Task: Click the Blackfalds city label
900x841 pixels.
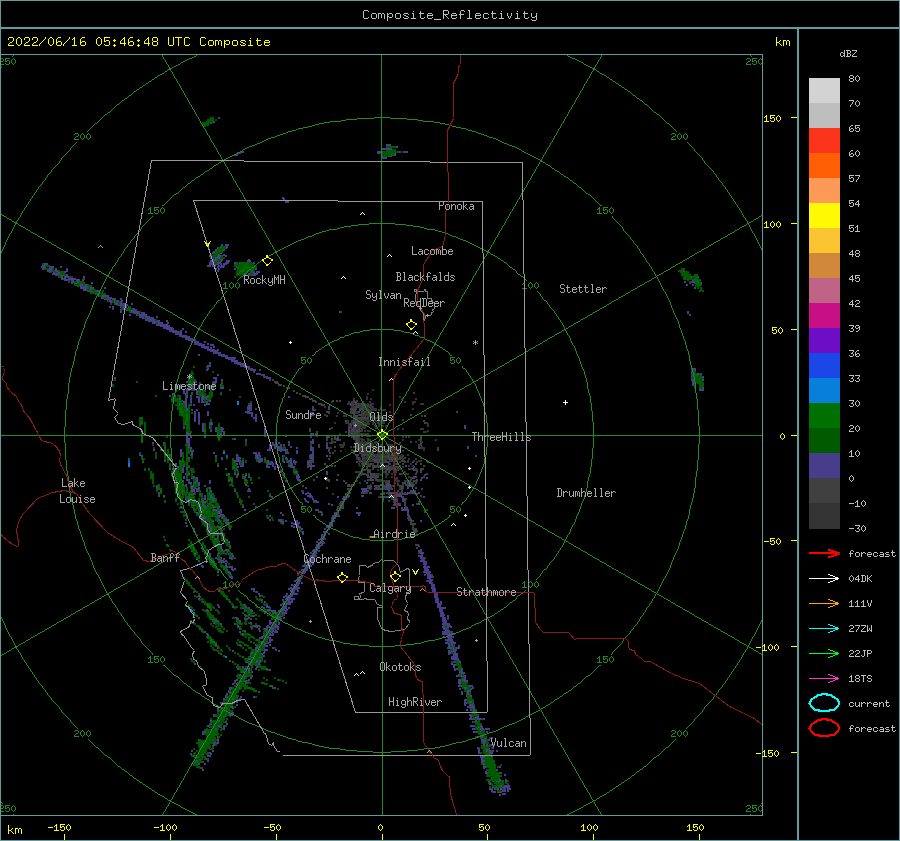Action: click(x=425, y=277)
